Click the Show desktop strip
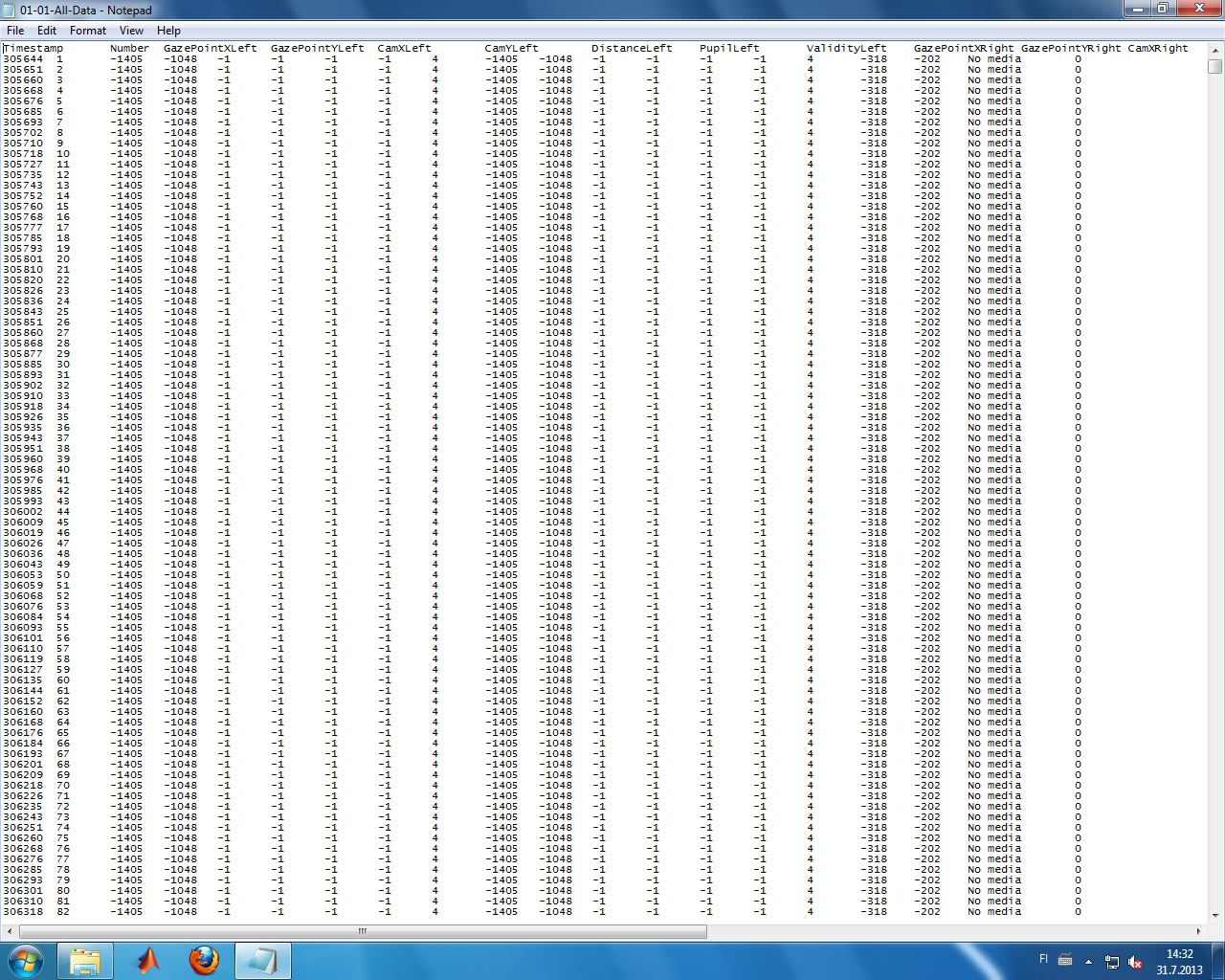 click(x=1217, y=961)
